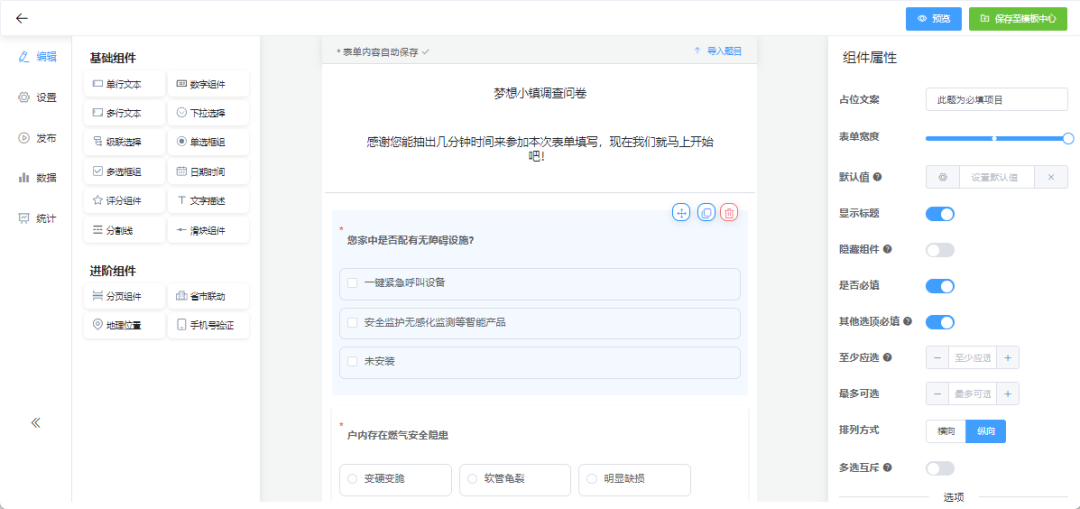Click the middle mark of 表单宽度 slider

point(994,138)
